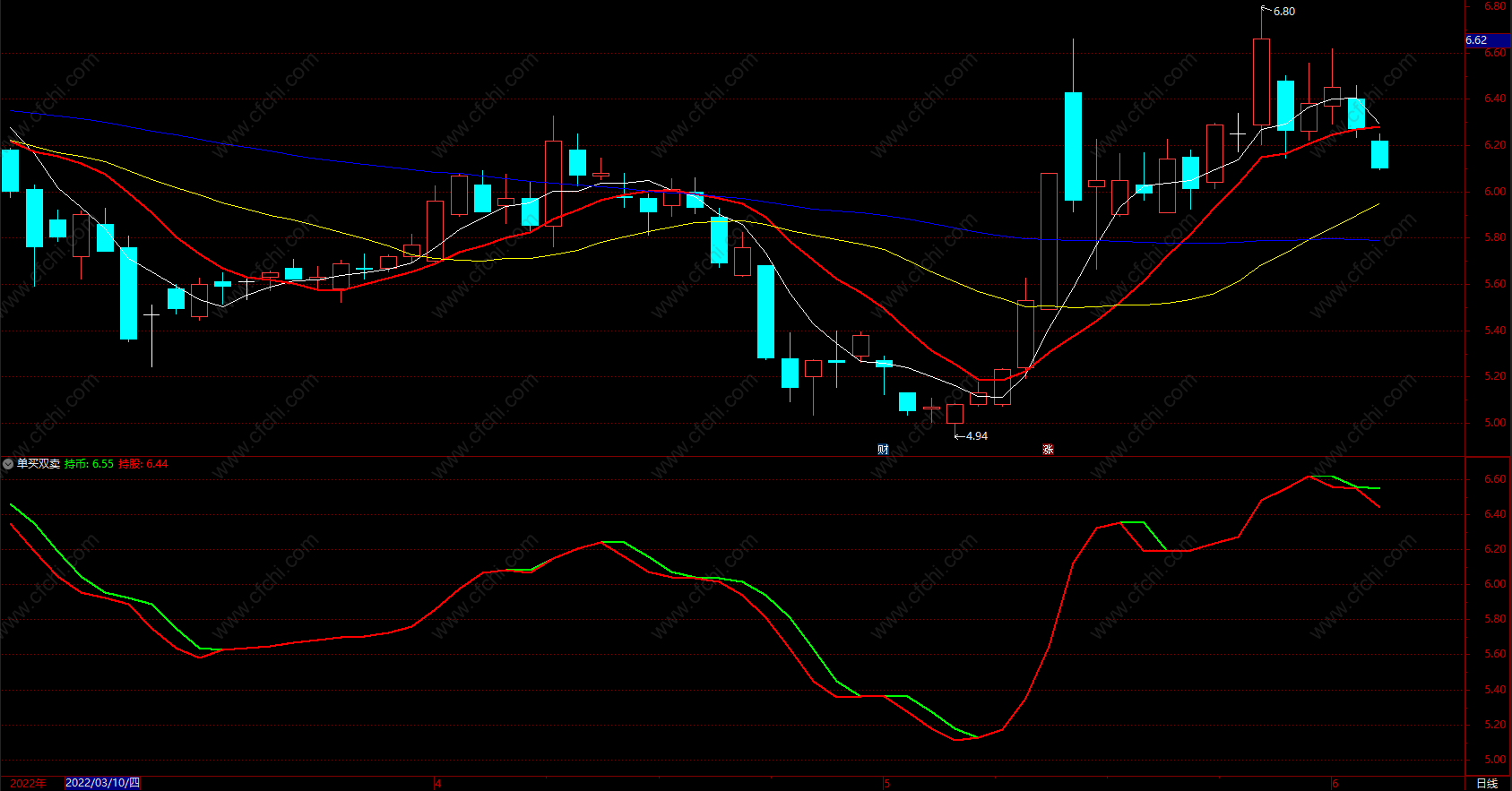Select the 单买双卖 indicator name label
This screenshot has width=1512, height=791.
[39, 464]
